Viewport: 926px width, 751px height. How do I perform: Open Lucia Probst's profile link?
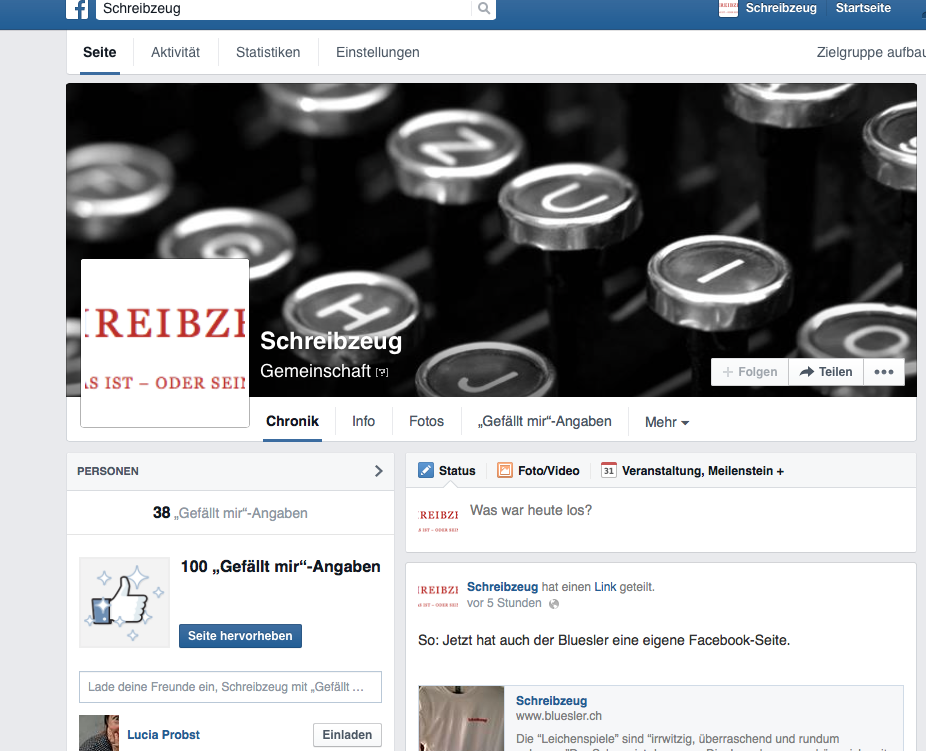pos(164,734)
